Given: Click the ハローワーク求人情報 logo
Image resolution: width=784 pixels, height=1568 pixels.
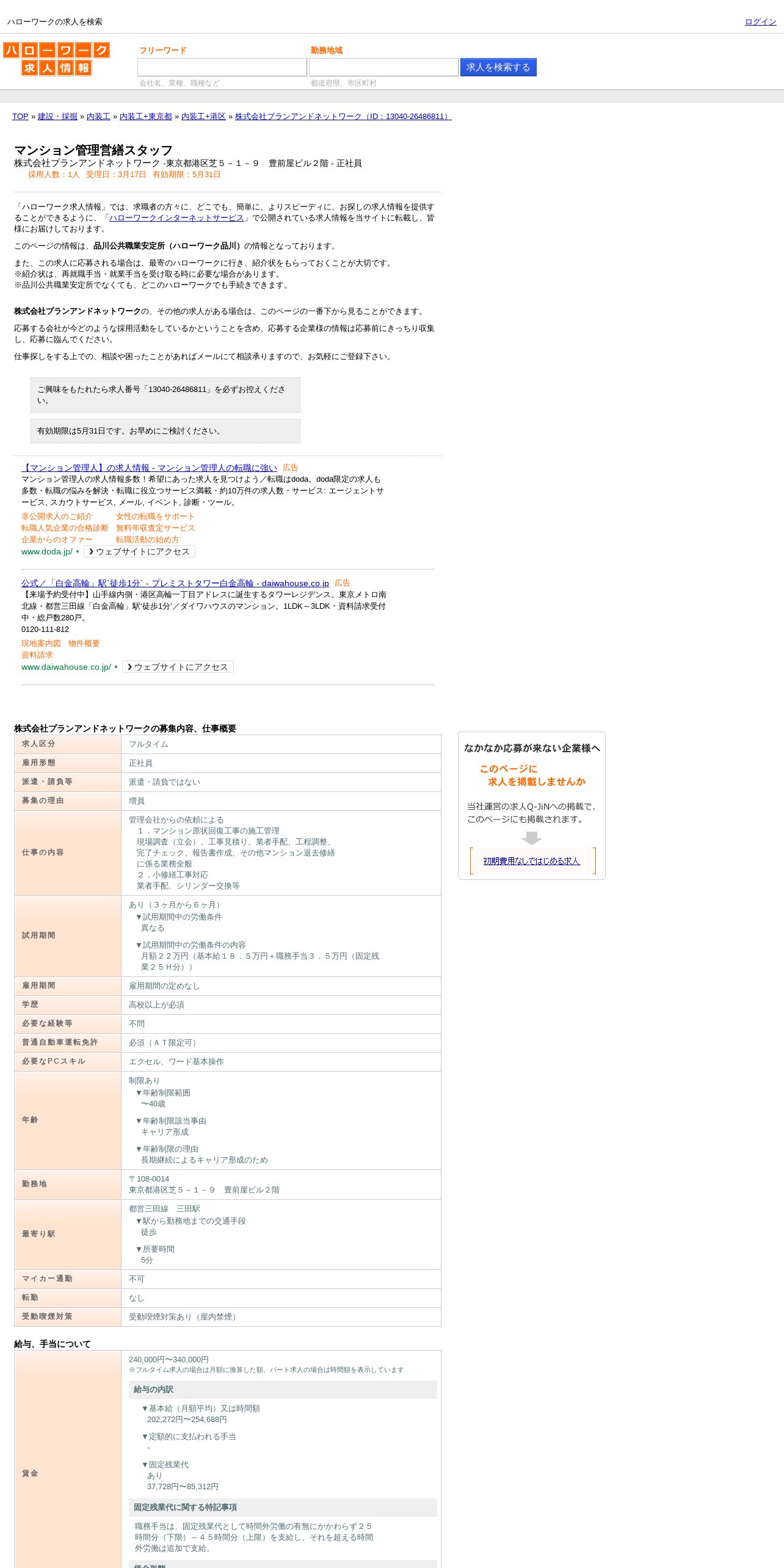Looking at the screenshot, I should click(x=56, y=59).
